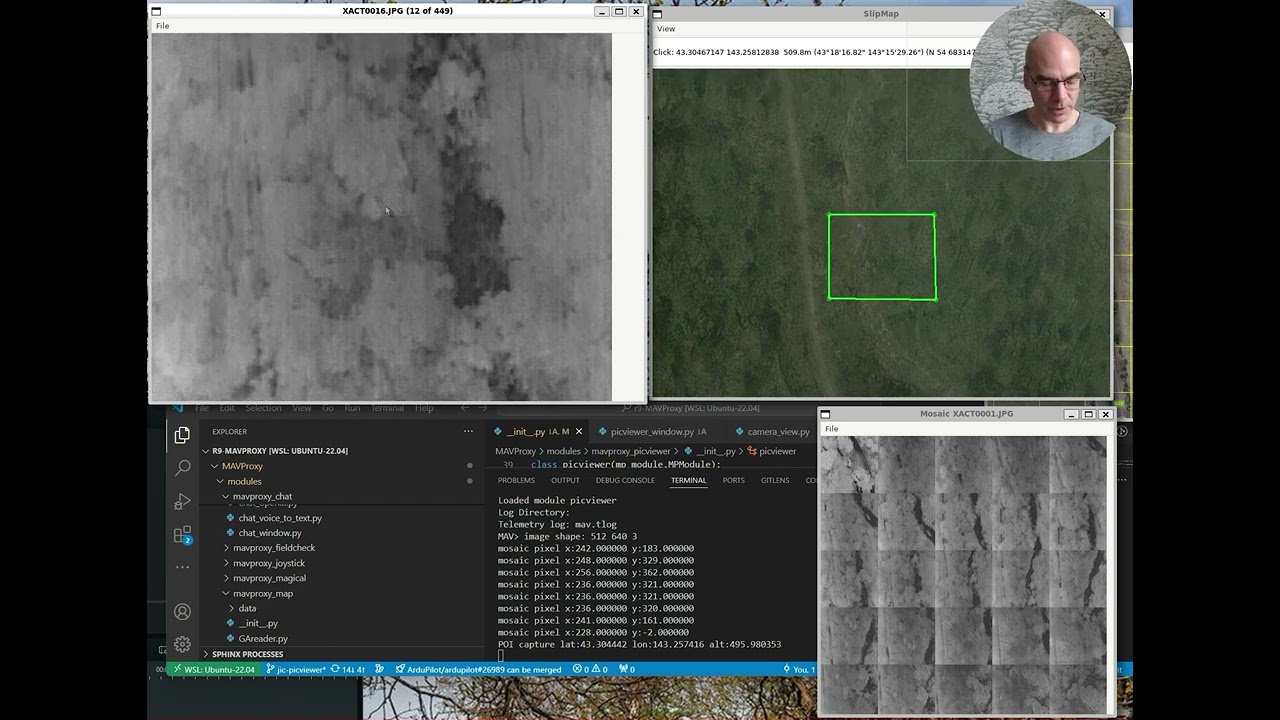Open the ArduPilot pull request #26989 status item

[x=478, y=669]
